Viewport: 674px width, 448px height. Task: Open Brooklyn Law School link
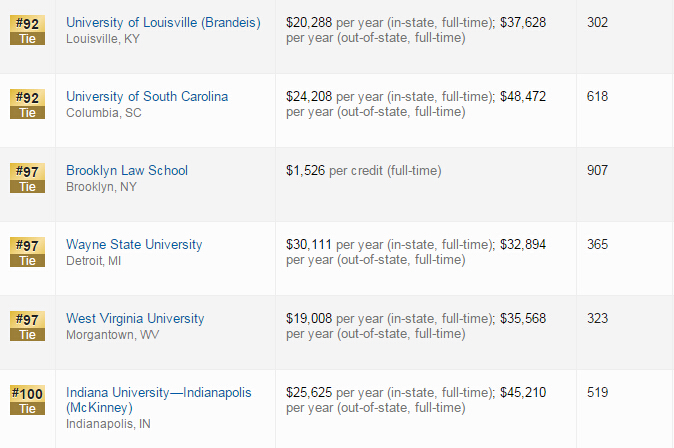[127, 170]
